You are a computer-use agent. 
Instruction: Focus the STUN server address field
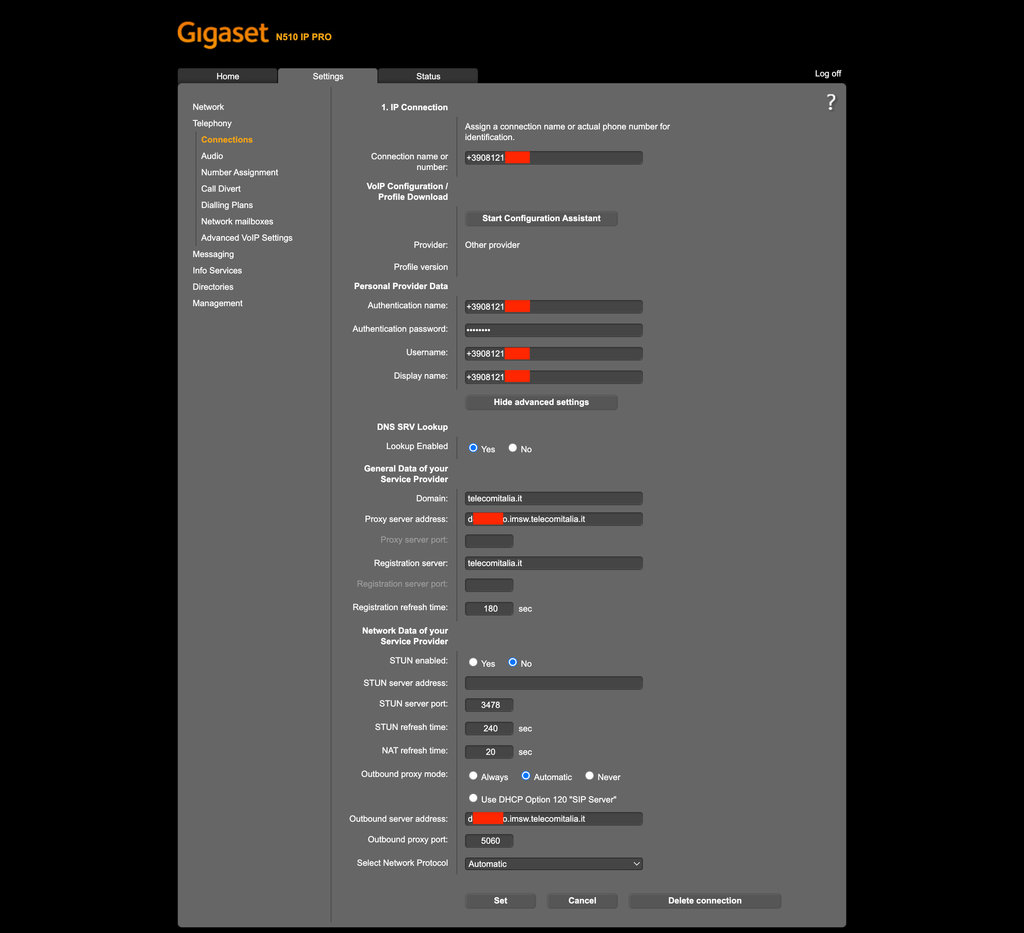(554, 683)
